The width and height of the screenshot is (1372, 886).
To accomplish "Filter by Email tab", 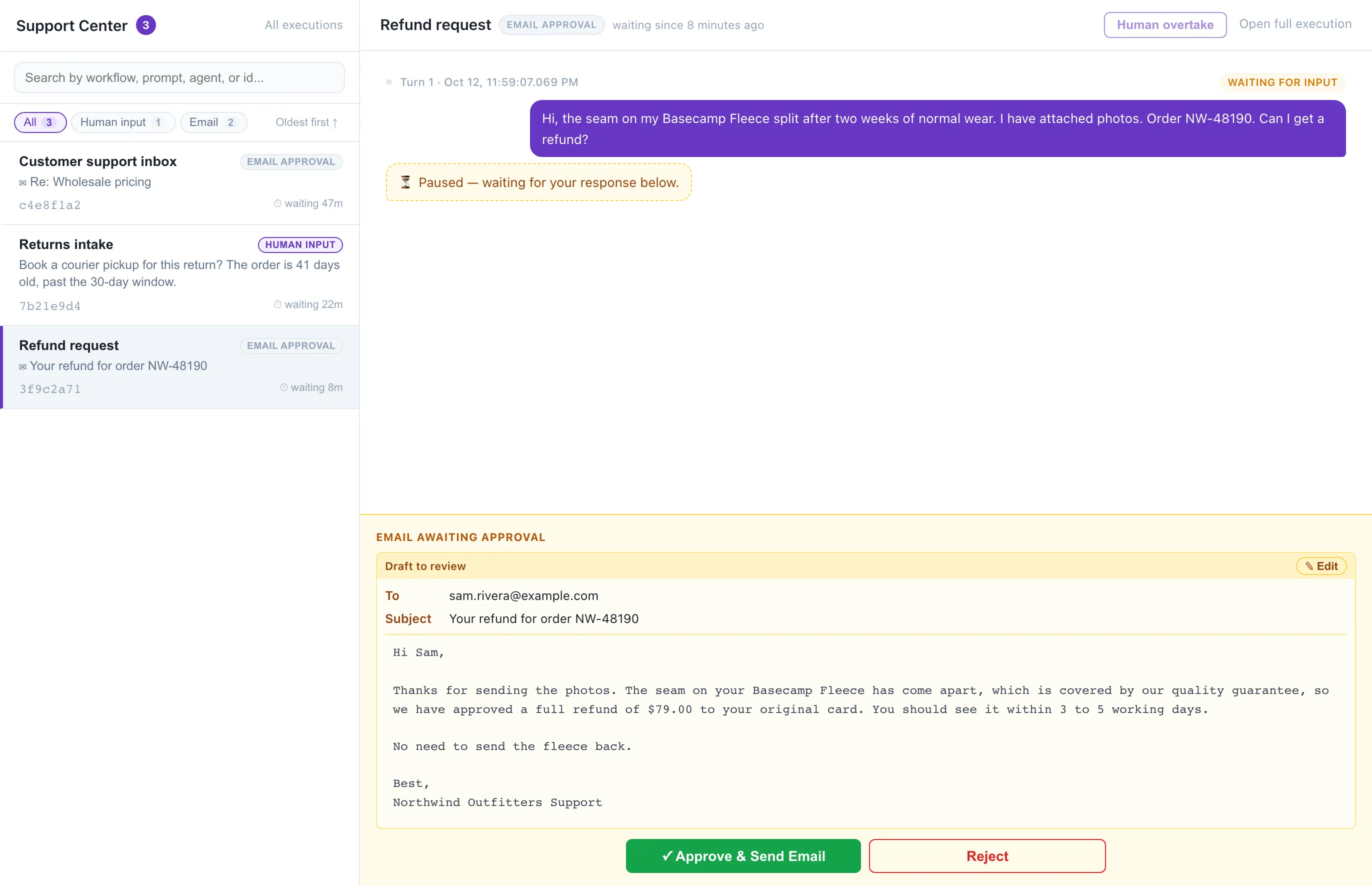I will (213, 122).
